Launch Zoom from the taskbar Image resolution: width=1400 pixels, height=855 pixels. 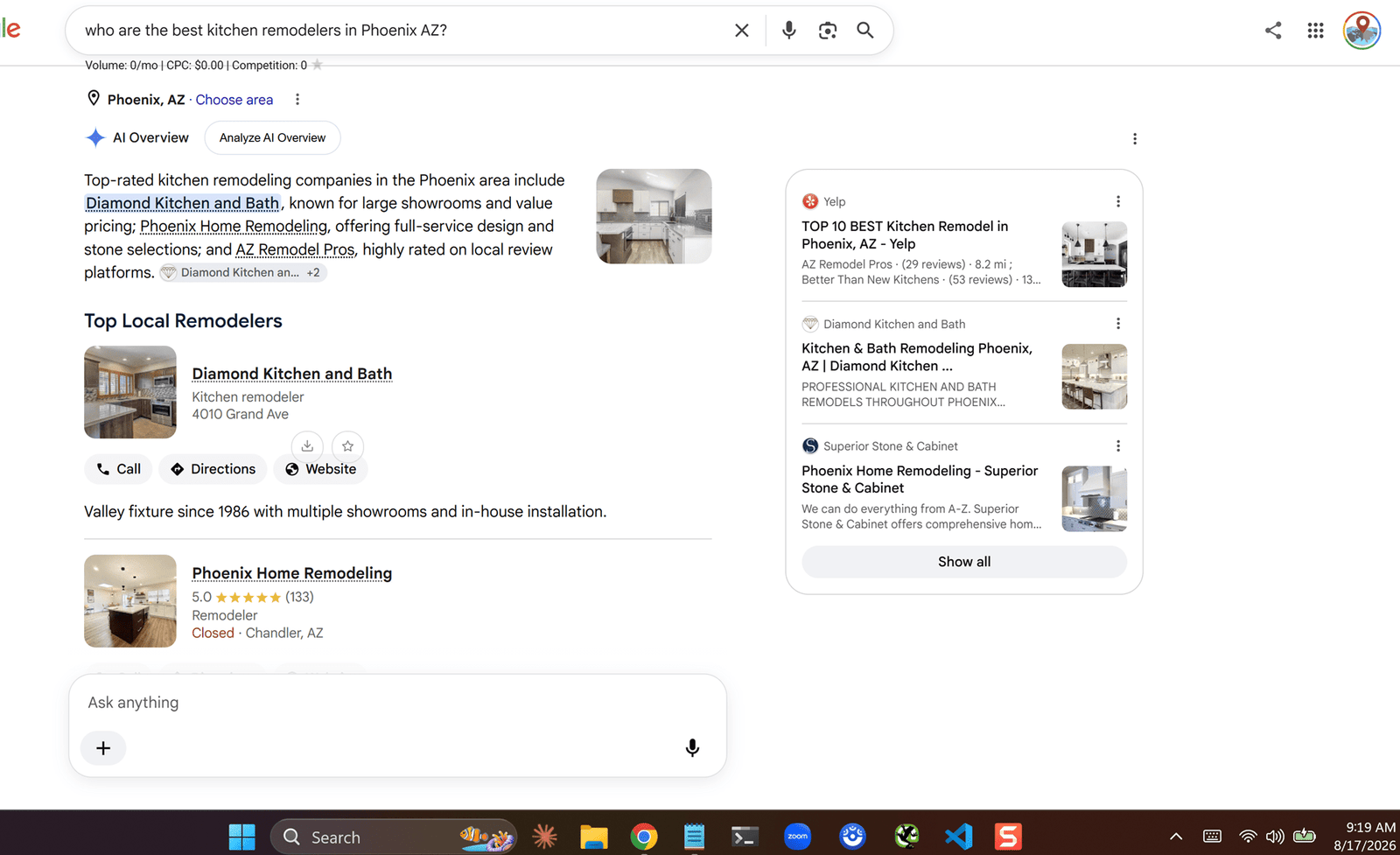click(798, 837)
